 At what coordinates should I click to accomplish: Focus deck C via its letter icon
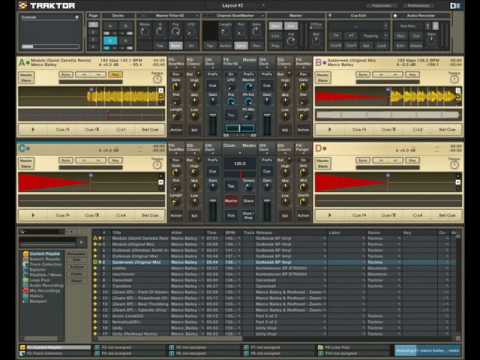point(22,148)
